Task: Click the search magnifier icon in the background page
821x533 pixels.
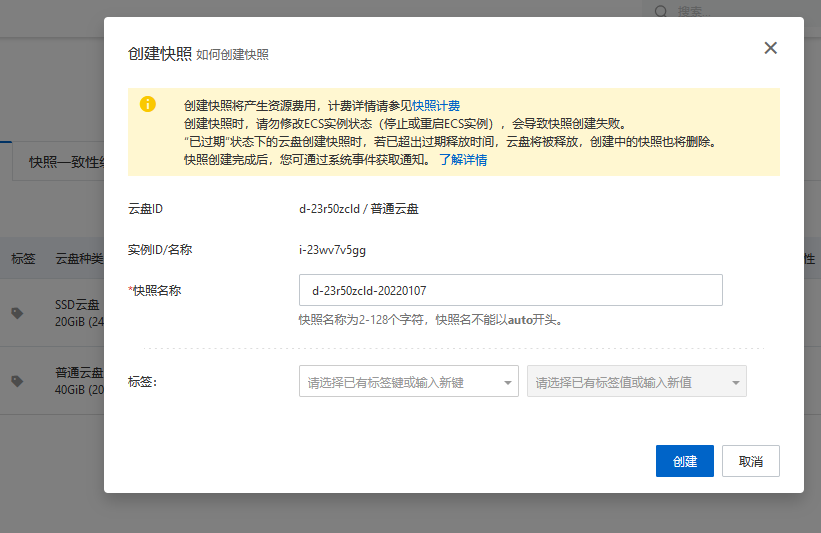Action: pyautogui.click(x=661, y=12)
